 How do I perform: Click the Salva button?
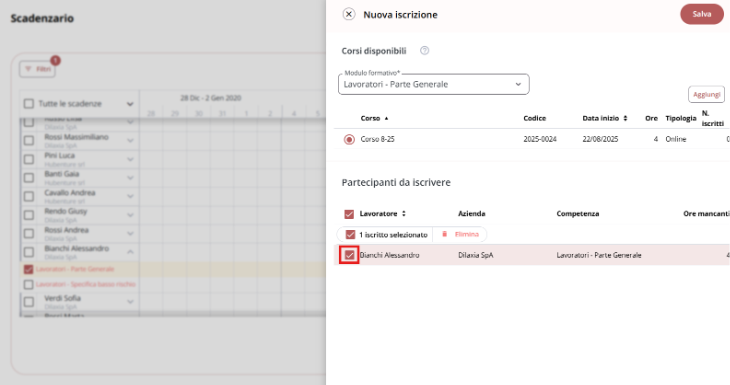coord(702,14)
